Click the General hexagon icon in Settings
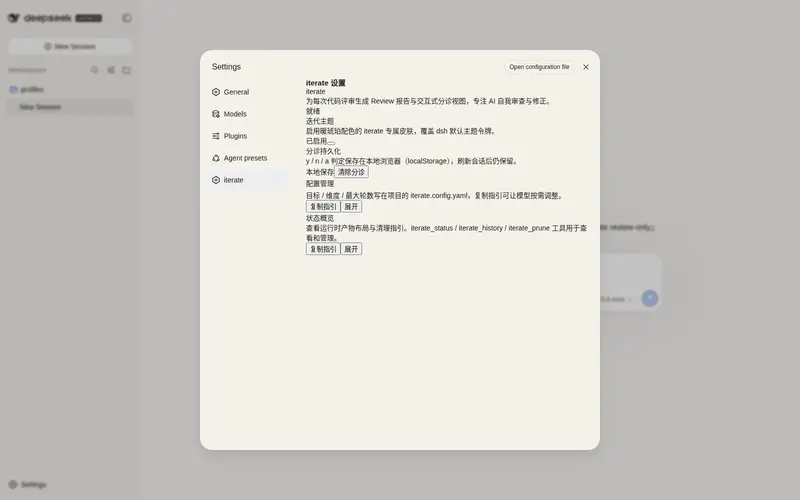The width and height of the screenshot is (800, 500). click(216, 92)
